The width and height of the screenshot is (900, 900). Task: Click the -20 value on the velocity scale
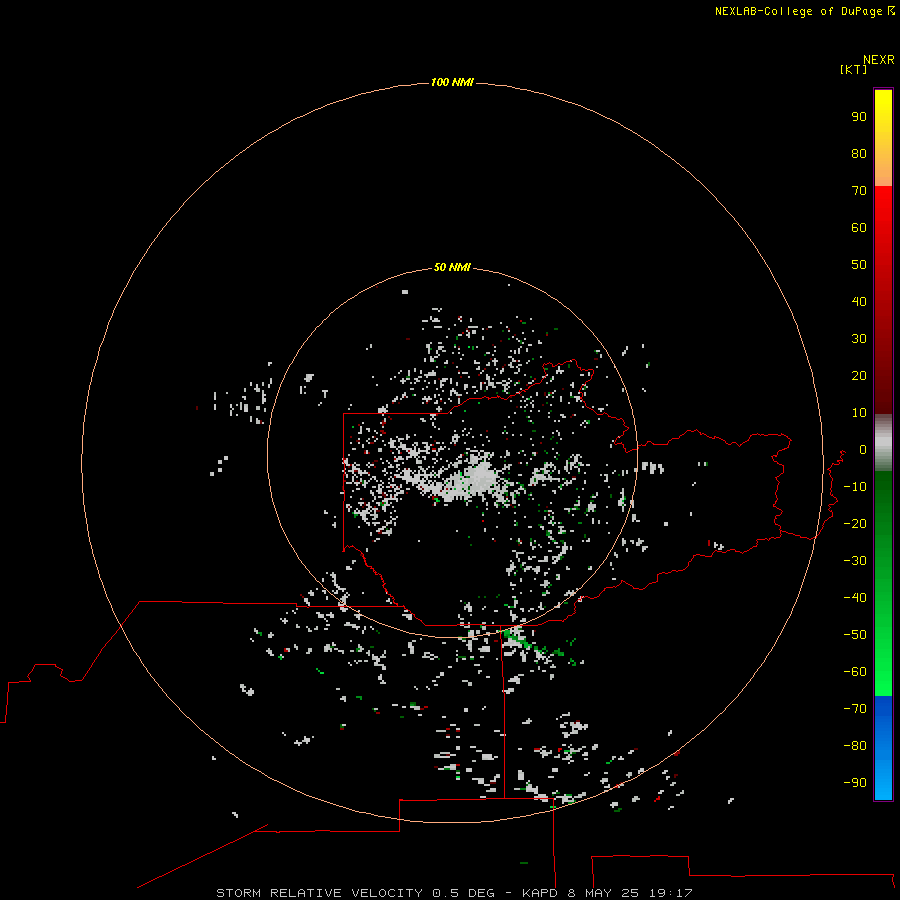855,523
